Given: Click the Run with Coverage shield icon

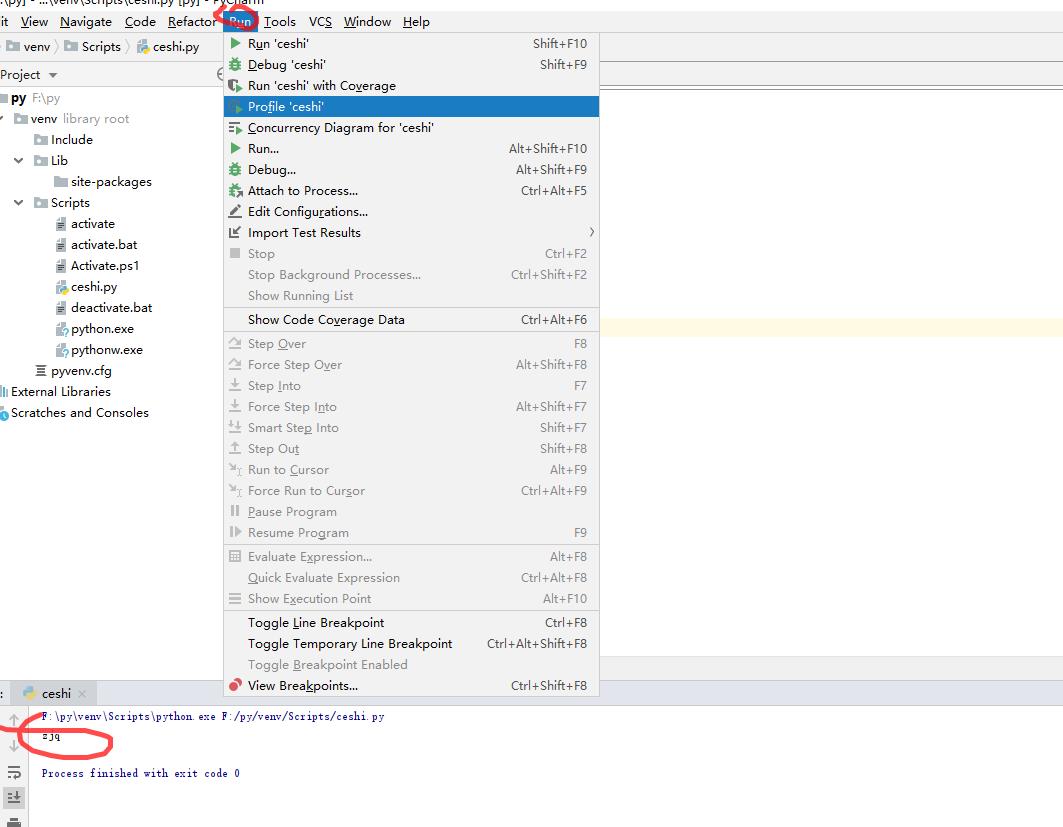Looking at the screenshot, I should tap(235, 85).
